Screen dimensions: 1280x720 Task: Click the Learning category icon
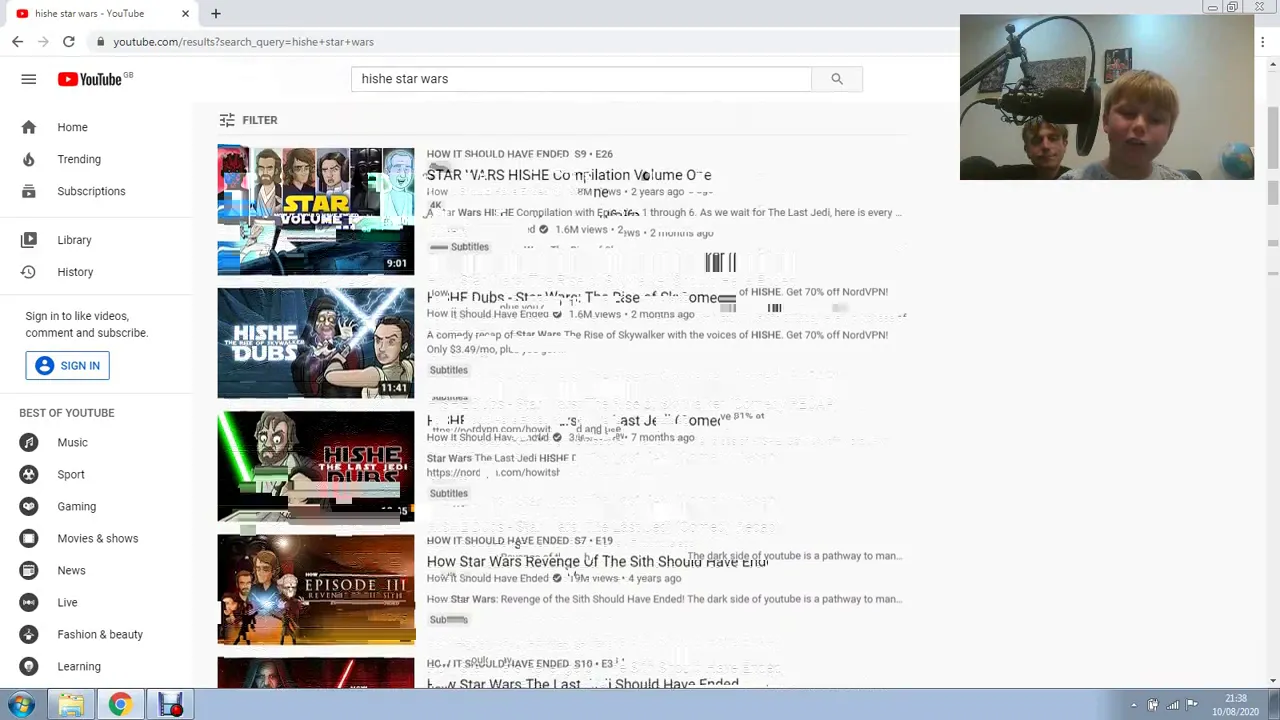(28, 666)
